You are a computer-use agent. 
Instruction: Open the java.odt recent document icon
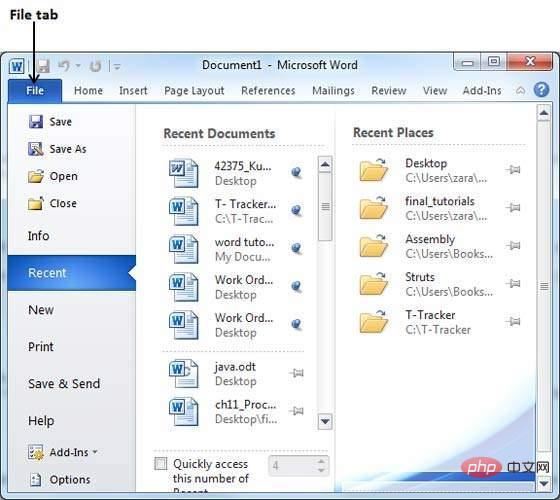(184, 374)
